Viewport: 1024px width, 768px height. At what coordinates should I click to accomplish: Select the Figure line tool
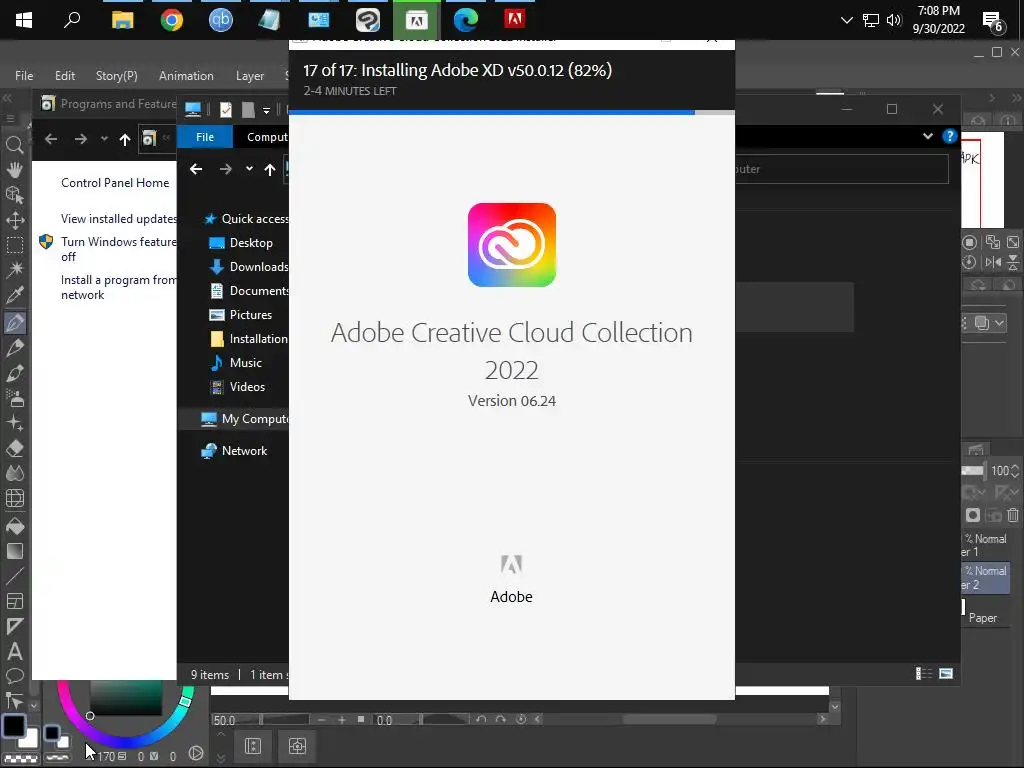tap(14, 576)
